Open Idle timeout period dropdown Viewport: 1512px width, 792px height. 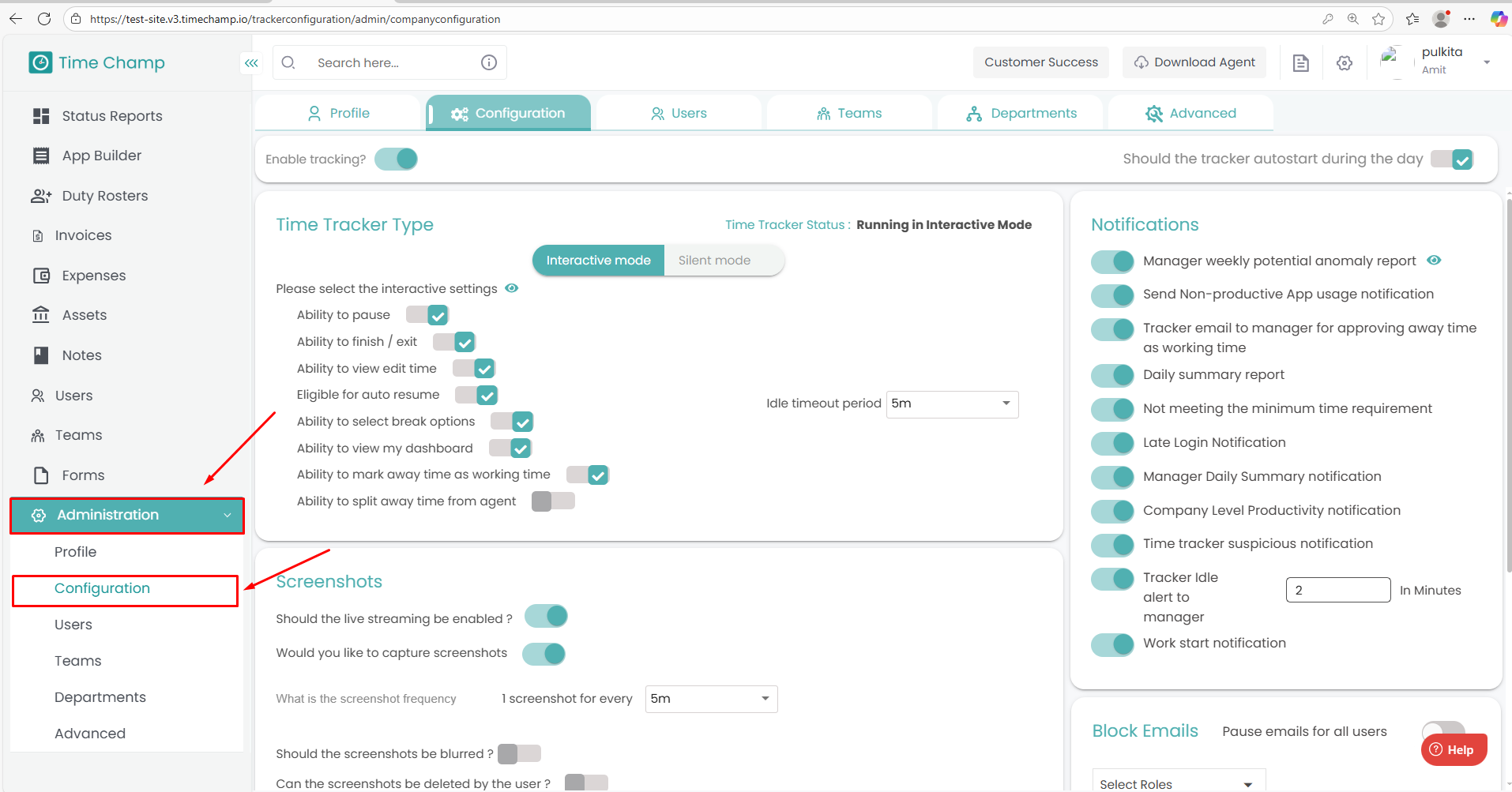click(953, 404)
